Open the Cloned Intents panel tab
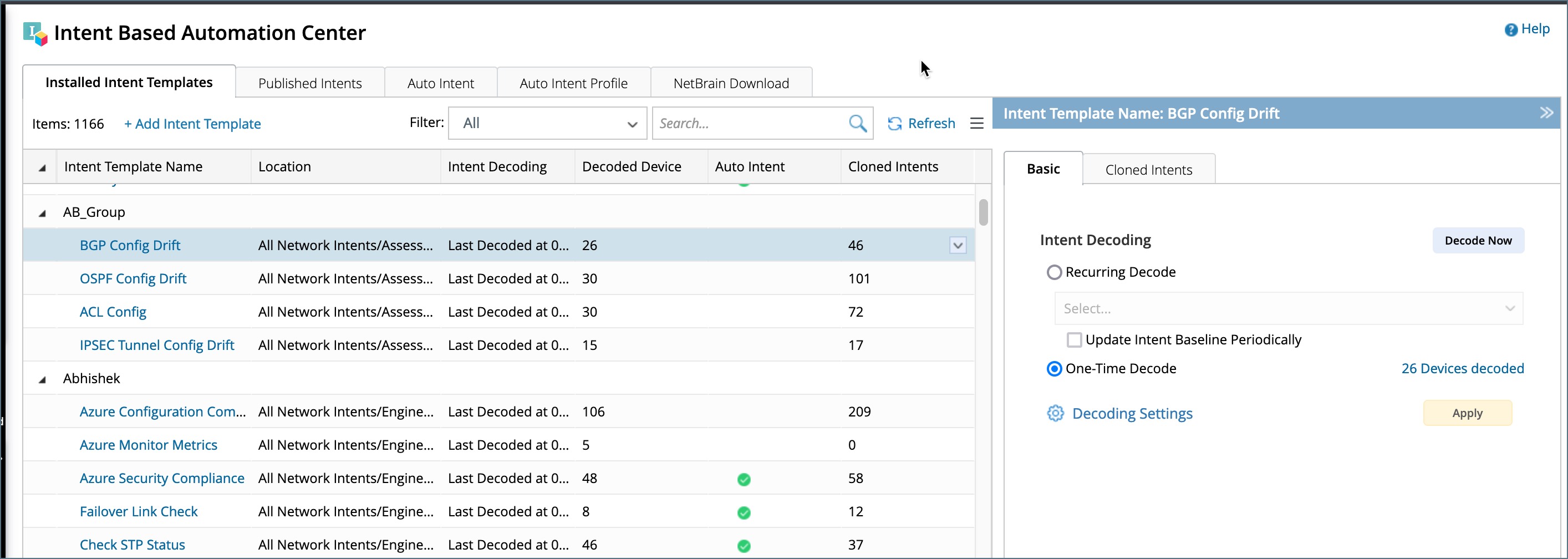 click(1148, 170)
